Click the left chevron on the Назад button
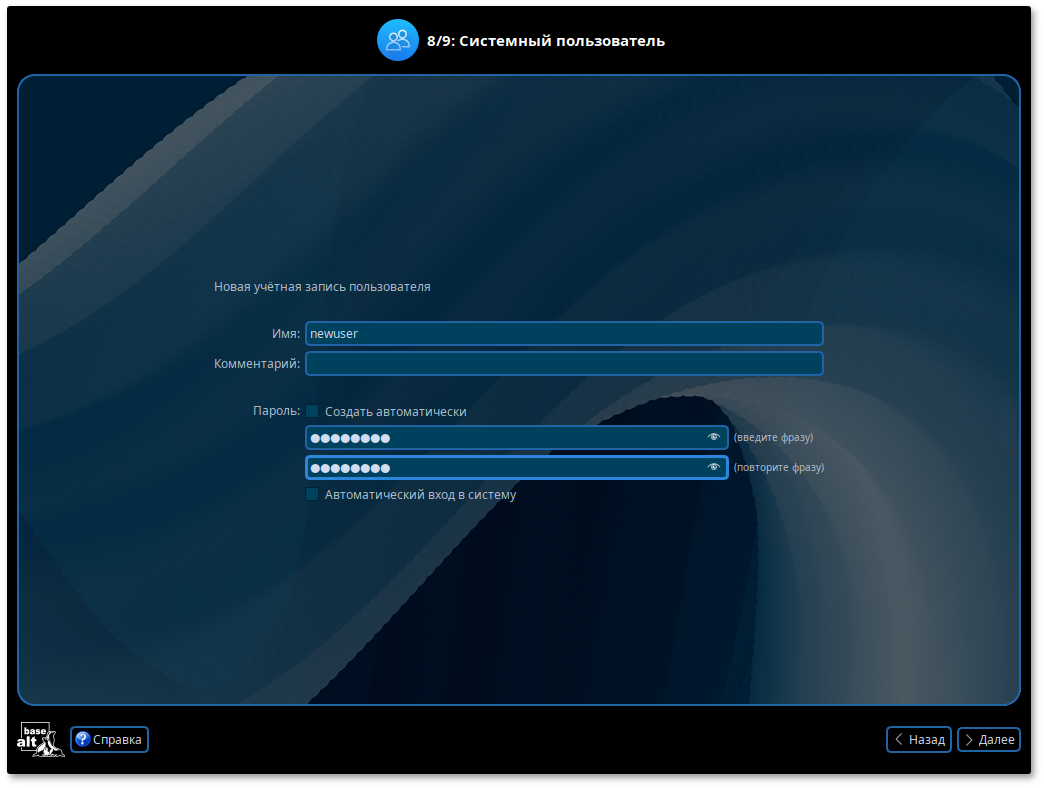The image size is (1044, 788). 899,739
